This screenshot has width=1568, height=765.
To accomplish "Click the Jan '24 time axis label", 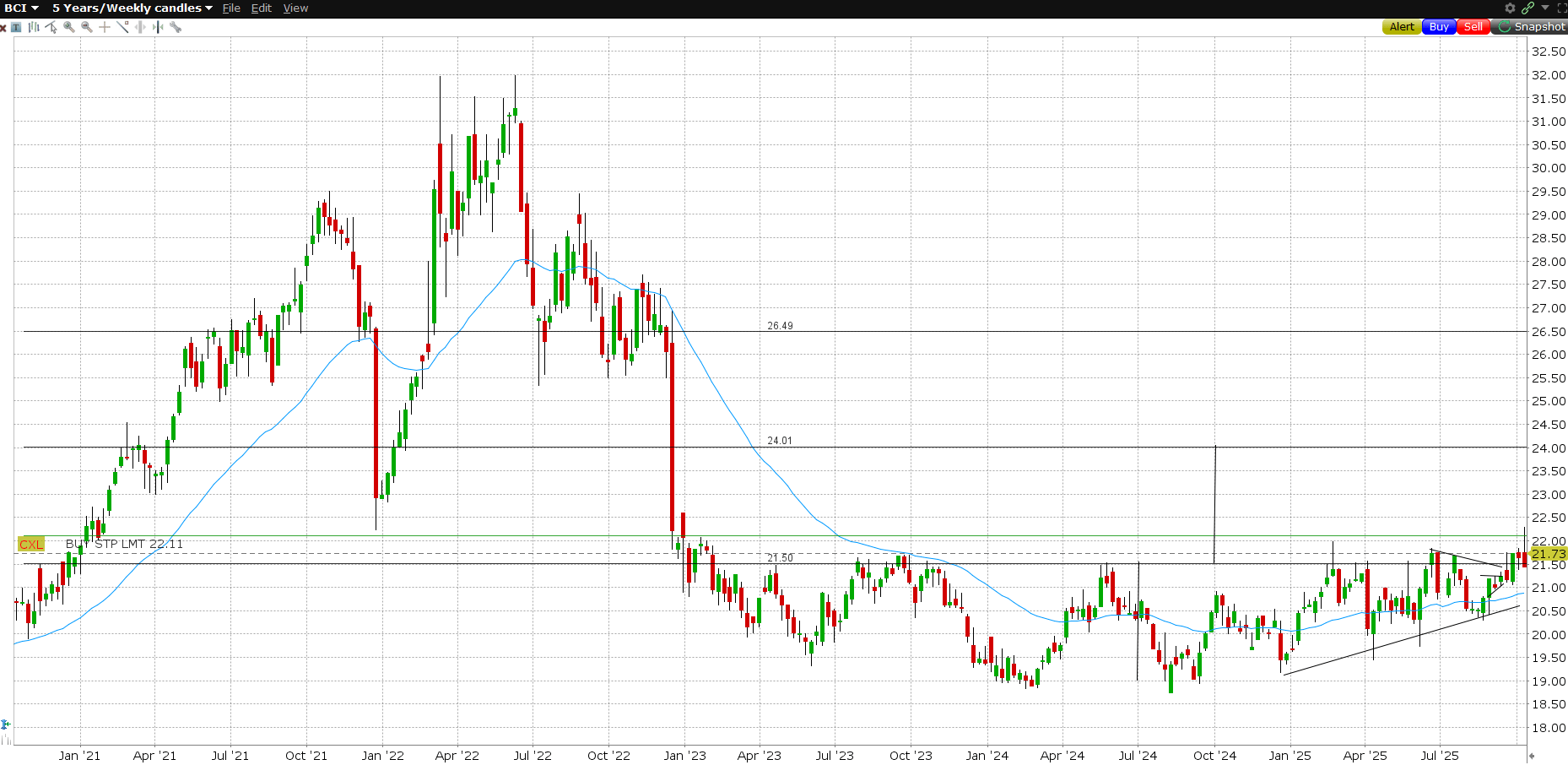I will pyautogui.click(x=987, y=756).
